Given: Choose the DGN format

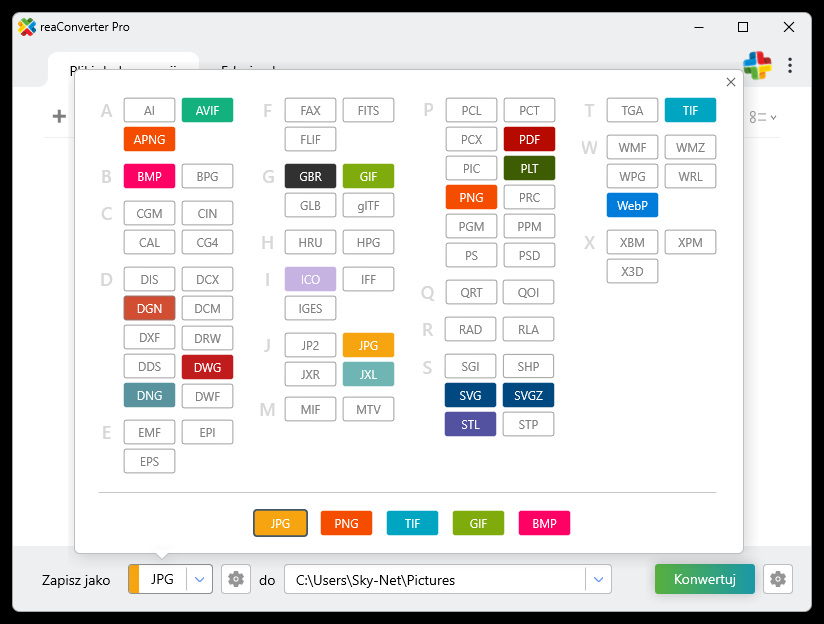Looking at the screenshot, I should pyautogui.click(x=149, y=308).
